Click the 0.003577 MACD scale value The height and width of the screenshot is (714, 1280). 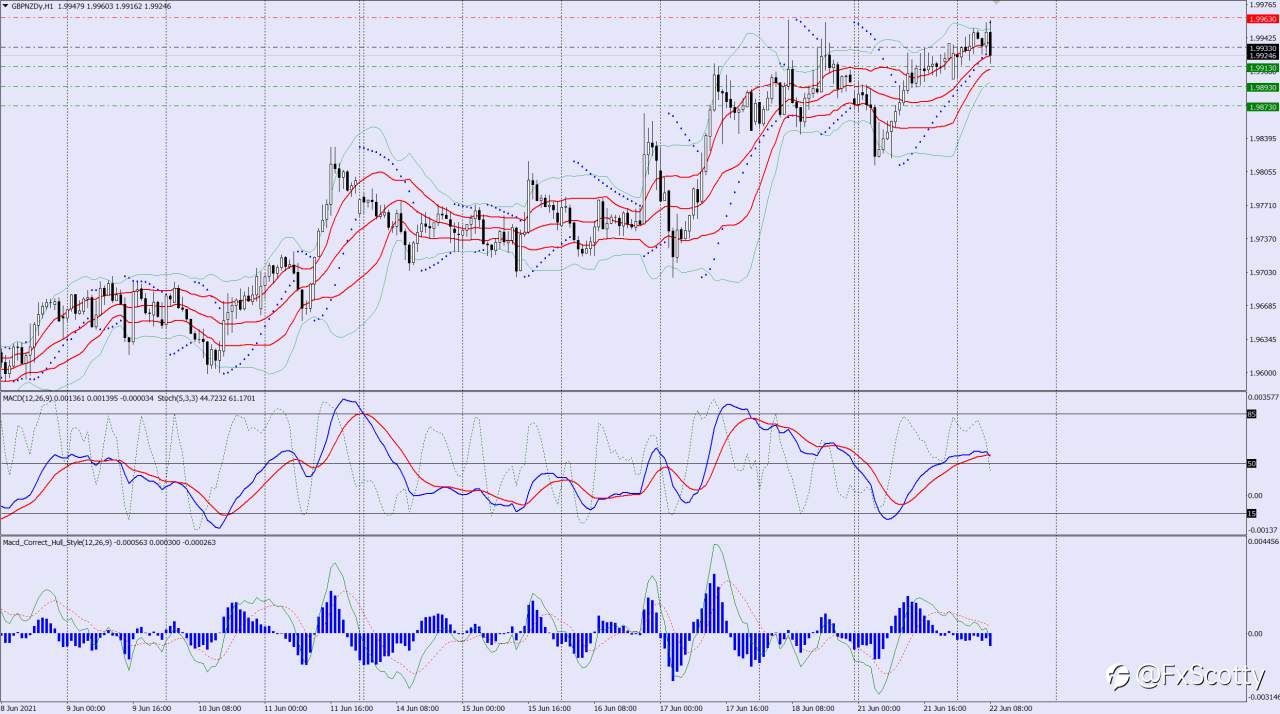click(x=1263, y=398)
